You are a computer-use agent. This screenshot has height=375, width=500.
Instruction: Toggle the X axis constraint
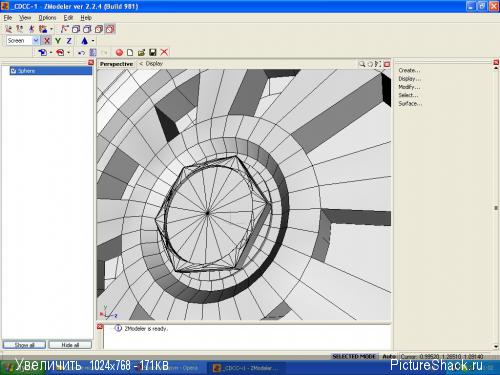click(47, 41)
